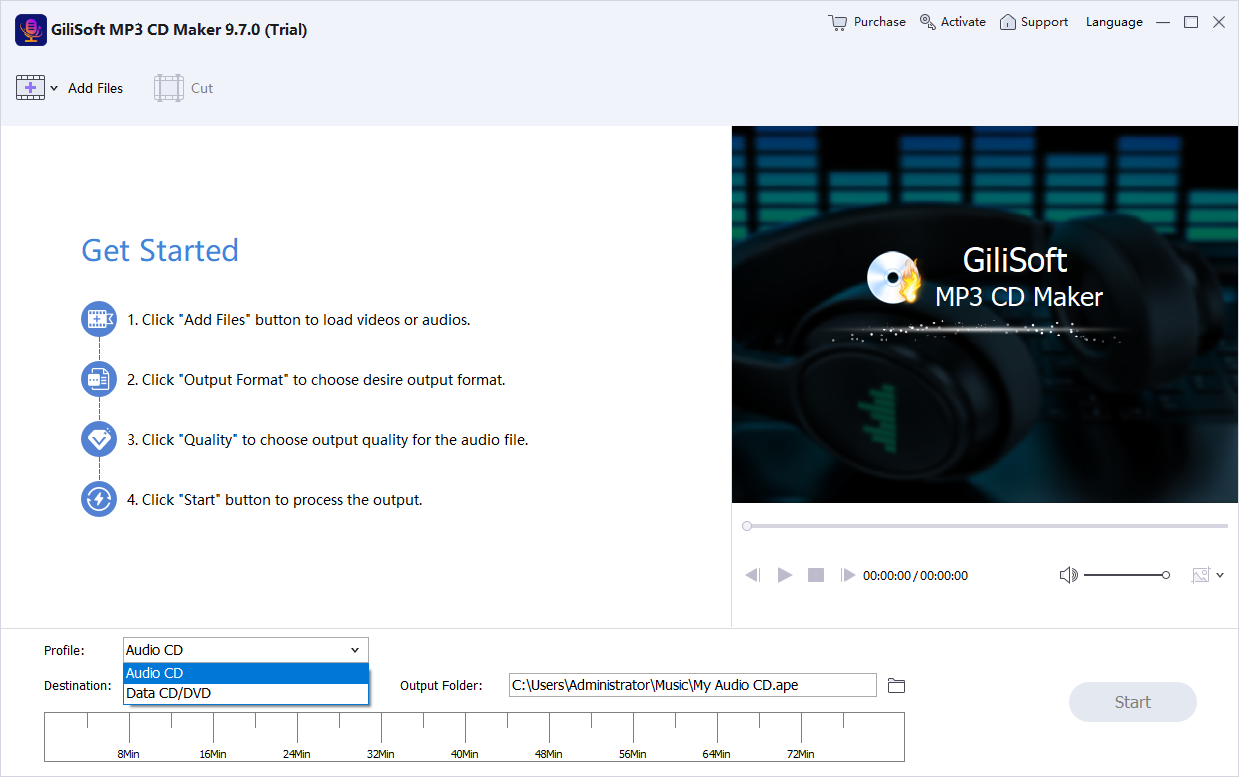Image resolution: width=1239 pixels, height=777 pixels.
Task: Click the 72Min disc capacity marker
Action: coord(800,753)
